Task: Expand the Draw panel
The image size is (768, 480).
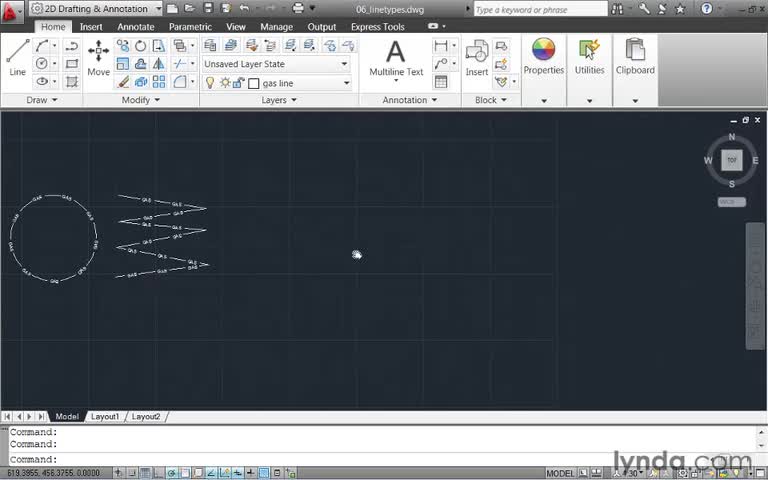Action: pyautogui.click(x=42, y=100)
